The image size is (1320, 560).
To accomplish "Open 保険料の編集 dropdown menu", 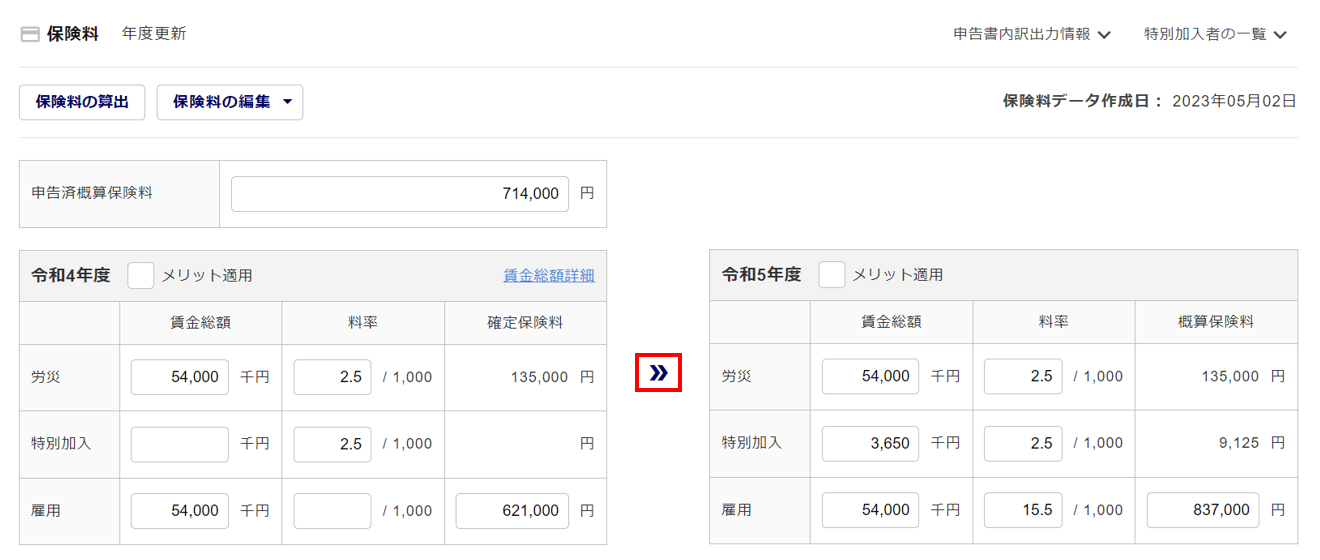I will point(230,102).
